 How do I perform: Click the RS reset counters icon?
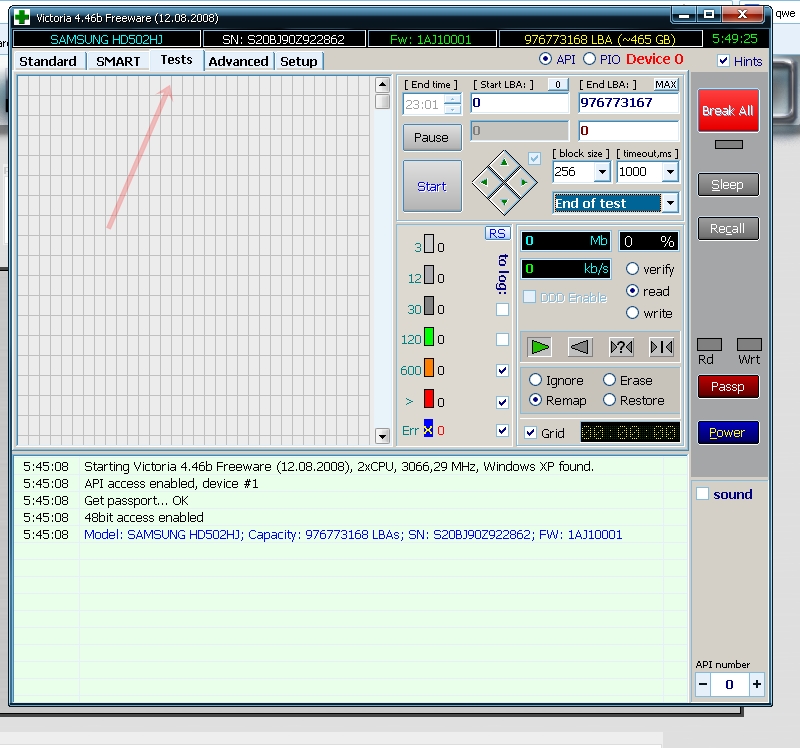point(497,233)
